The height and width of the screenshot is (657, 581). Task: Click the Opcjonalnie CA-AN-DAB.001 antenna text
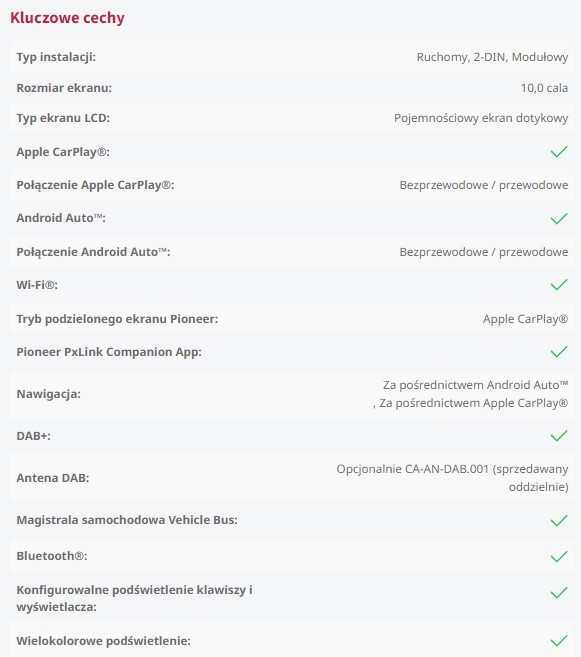(452, 478)
